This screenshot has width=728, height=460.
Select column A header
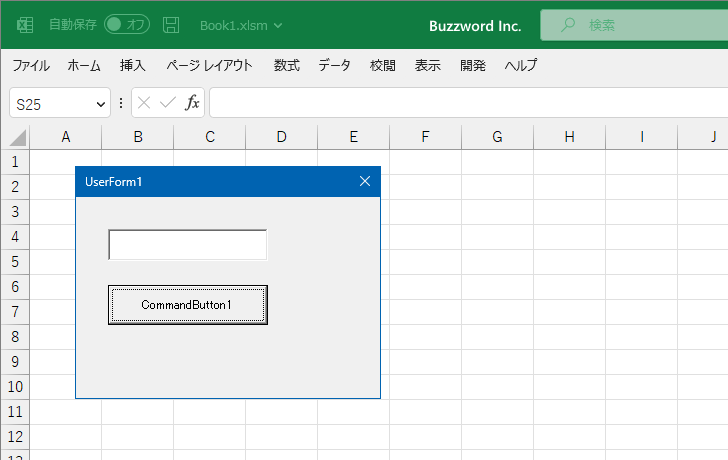[x=65, y=137]
